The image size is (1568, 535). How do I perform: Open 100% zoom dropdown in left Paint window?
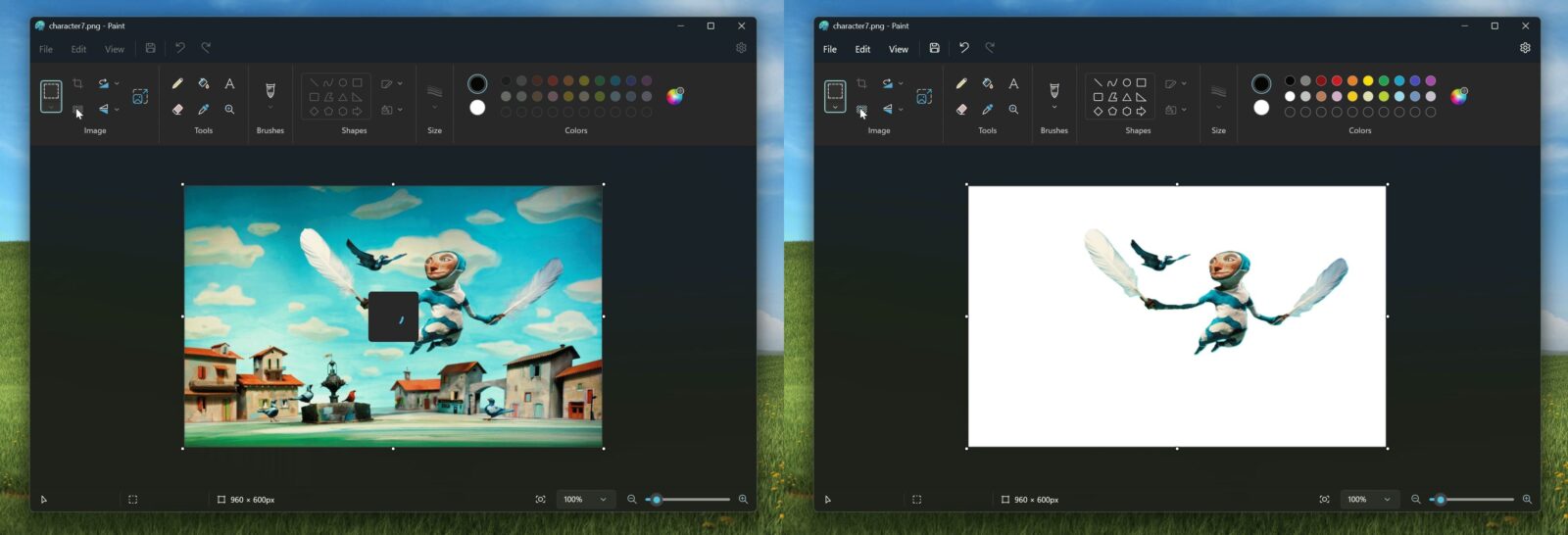point(585,500)
